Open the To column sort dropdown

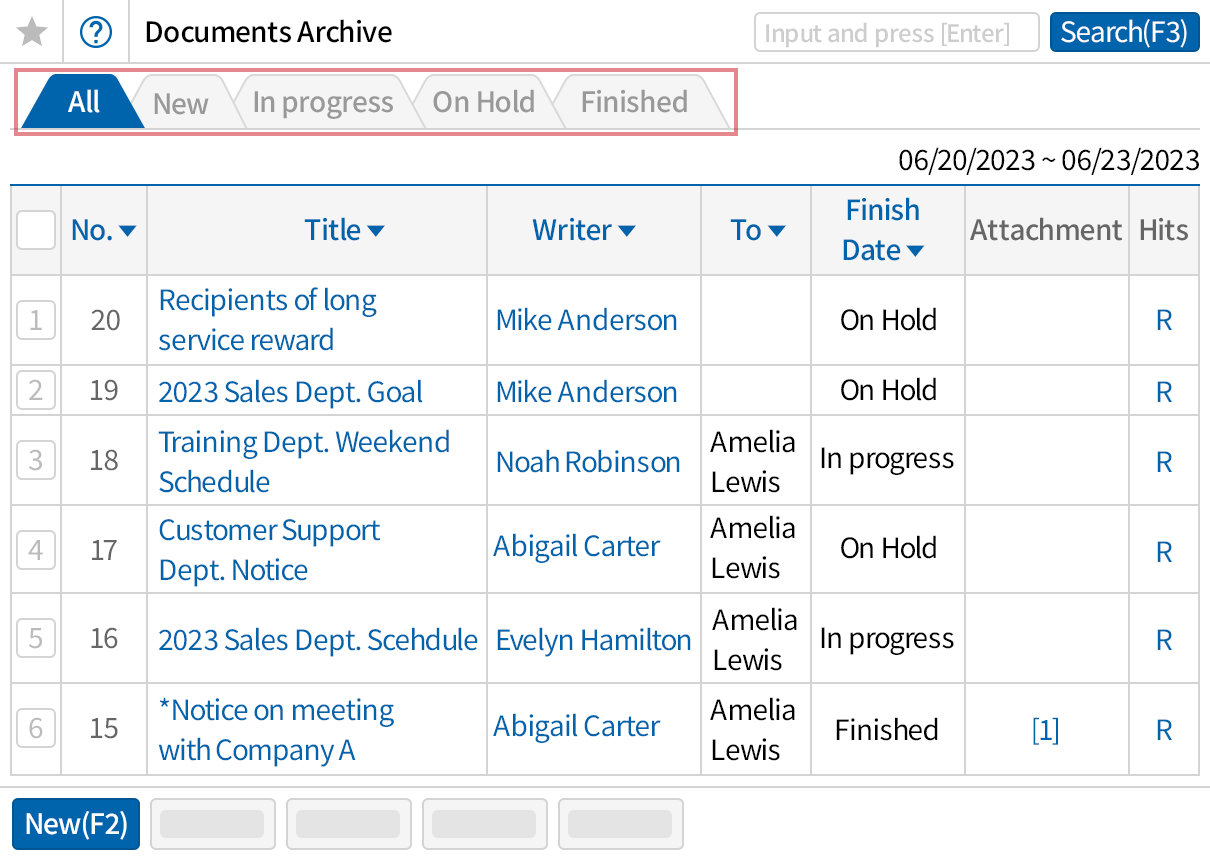point(774,230)
